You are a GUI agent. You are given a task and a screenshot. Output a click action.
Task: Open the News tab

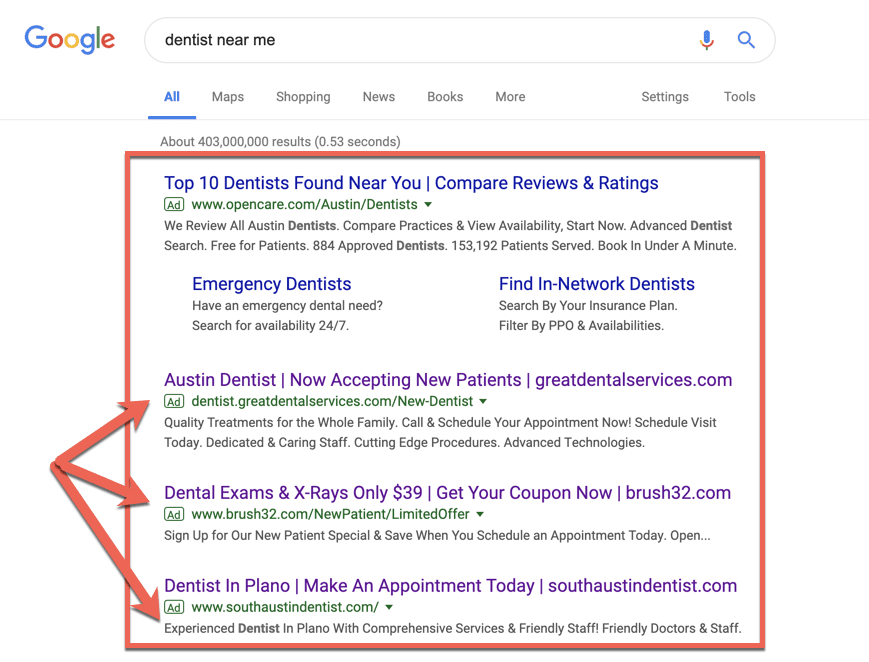tap(379, 97)
